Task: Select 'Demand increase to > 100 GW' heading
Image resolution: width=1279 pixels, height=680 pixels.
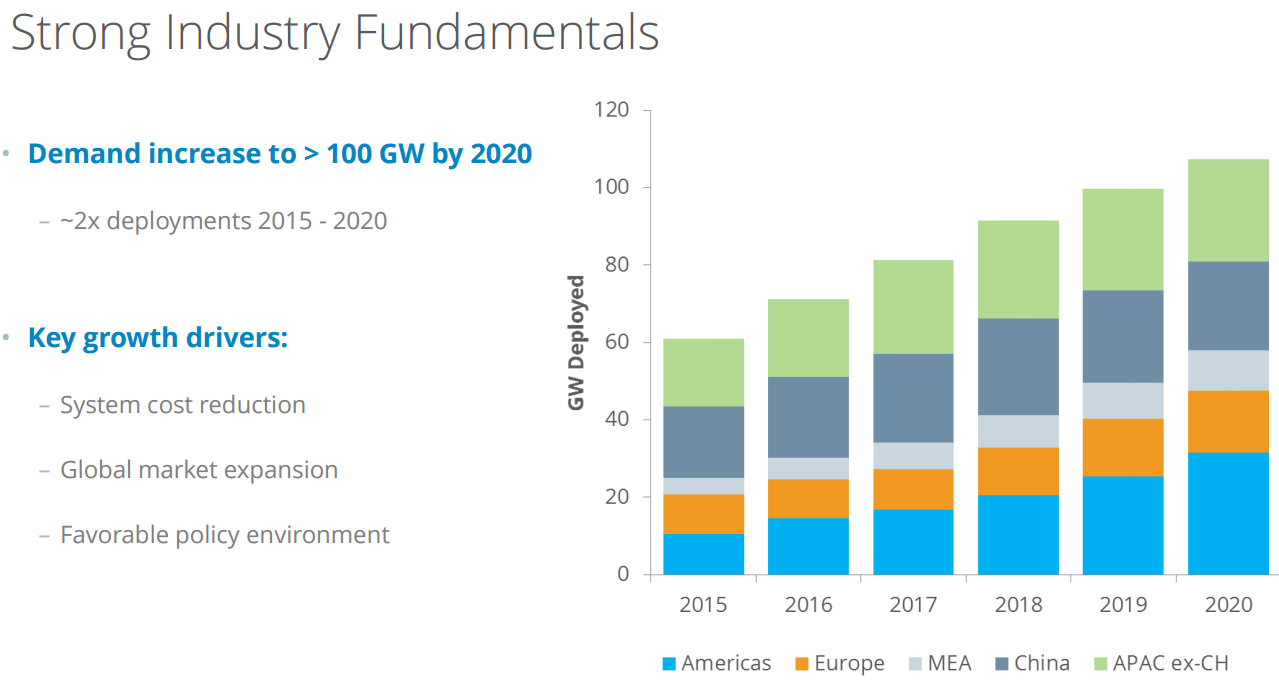Action: (280, 154)
